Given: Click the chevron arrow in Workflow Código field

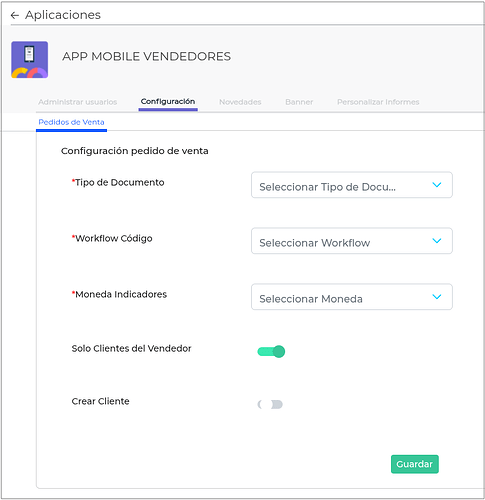Looking at the screenshot, I should (437, 241).
